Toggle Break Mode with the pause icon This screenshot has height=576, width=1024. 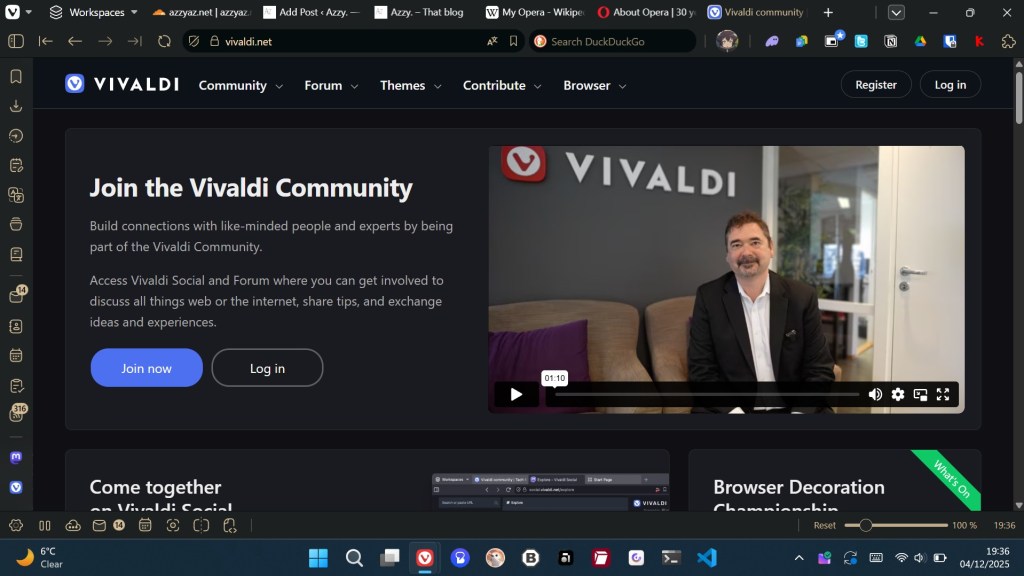point(44,525)
